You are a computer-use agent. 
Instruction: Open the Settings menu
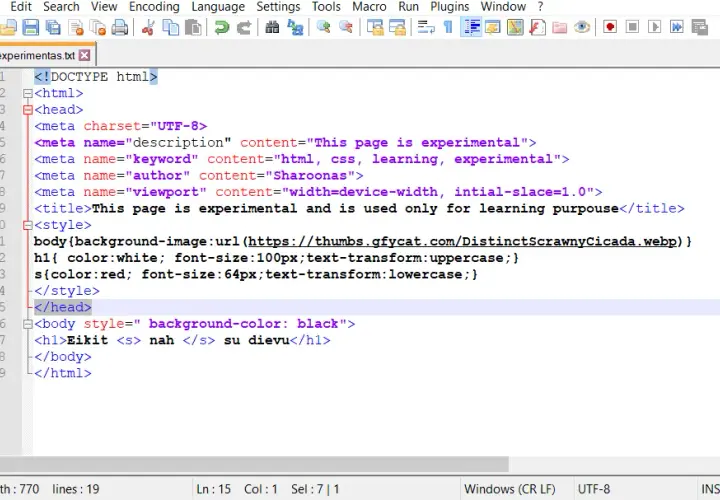(278, 7)
